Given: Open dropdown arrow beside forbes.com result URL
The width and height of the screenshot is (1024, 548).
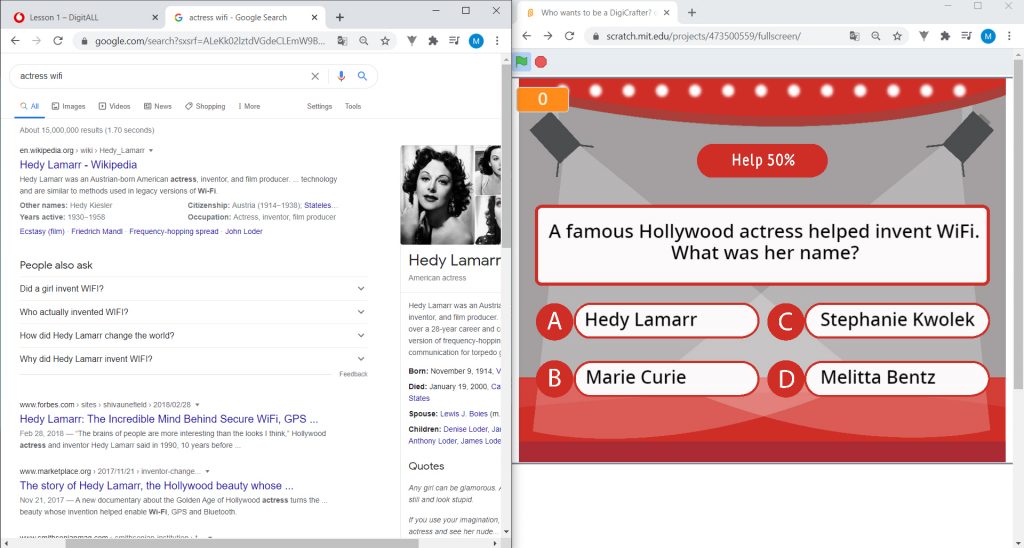Looking at the screenshot, I should 197,405.
